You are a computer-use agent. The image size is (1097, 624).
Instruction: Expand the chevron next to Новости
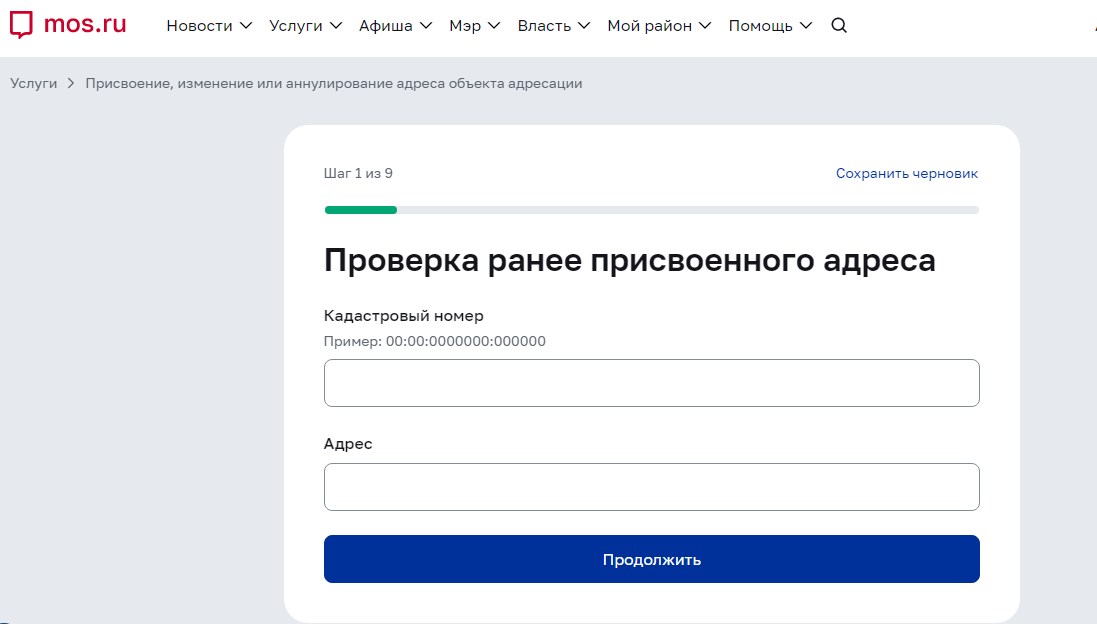[x=246, y=26]
